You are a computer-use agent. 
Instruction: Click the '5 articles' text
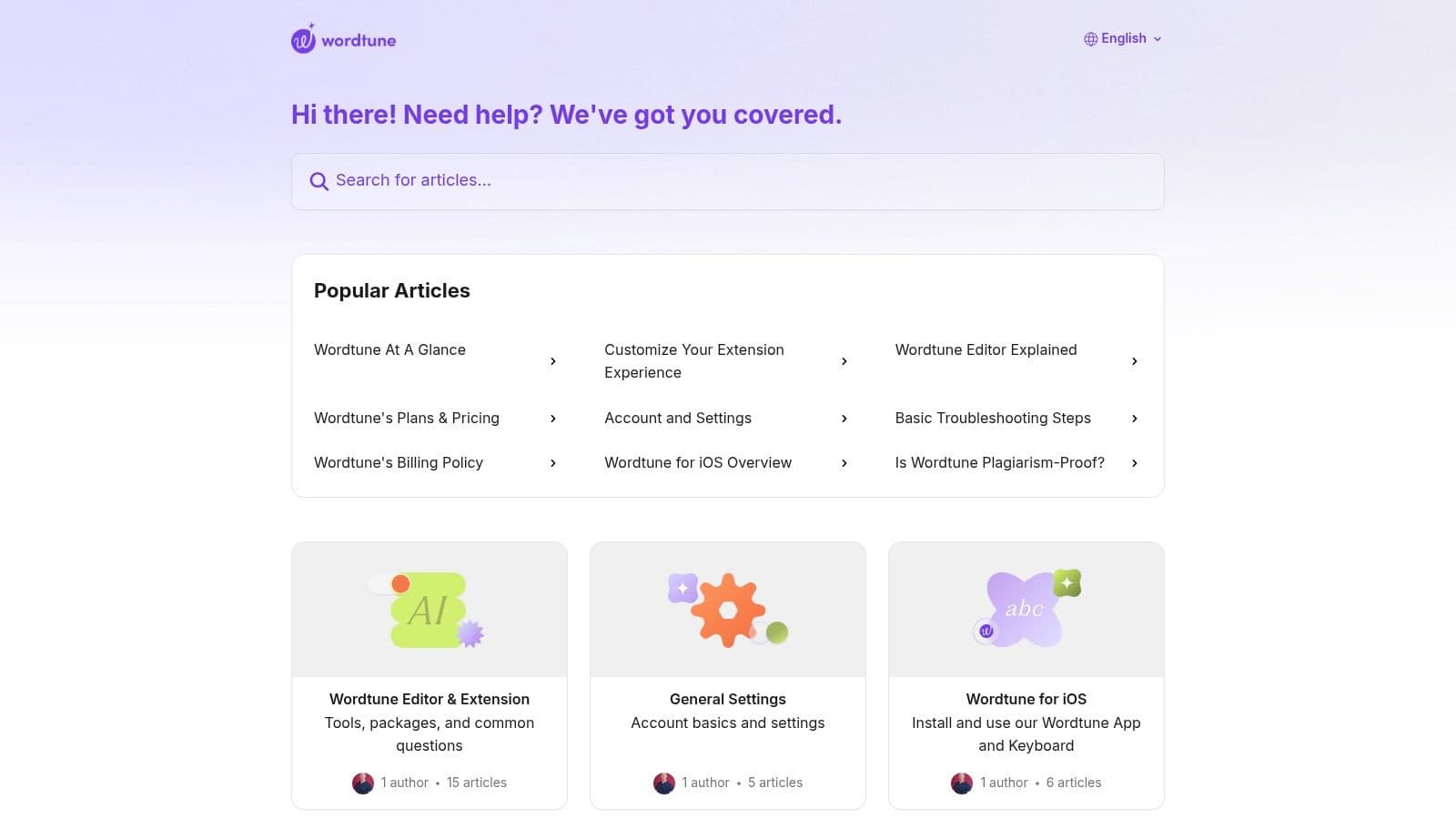pyautogui.click(x=775, y=783)
